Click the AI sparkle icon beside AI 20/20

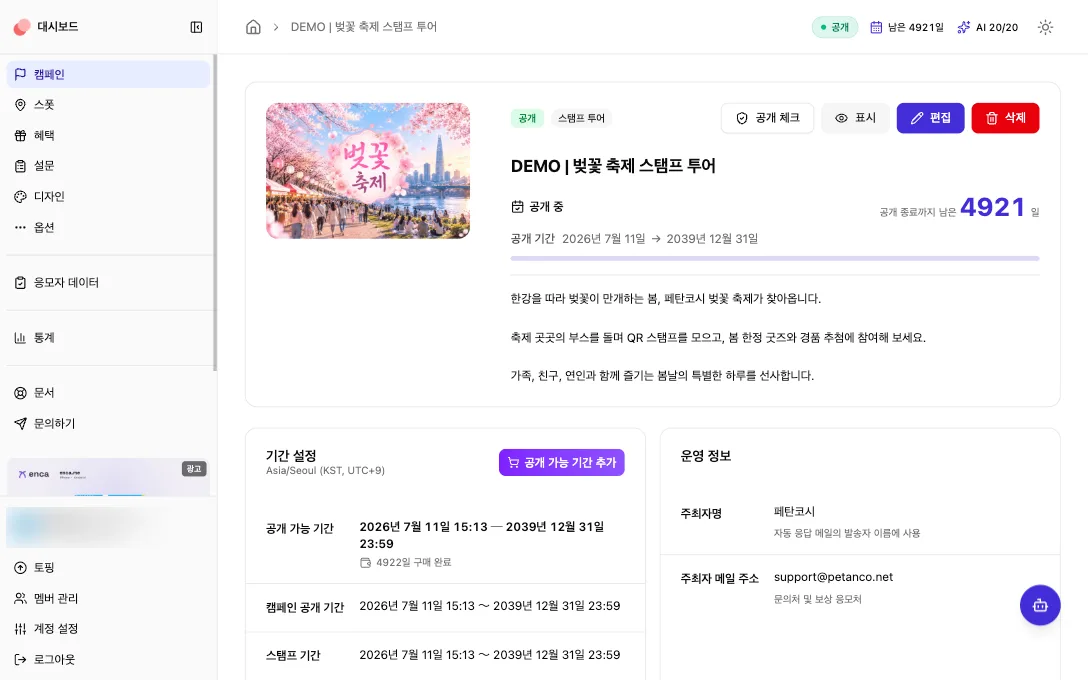tap(964, 27)
